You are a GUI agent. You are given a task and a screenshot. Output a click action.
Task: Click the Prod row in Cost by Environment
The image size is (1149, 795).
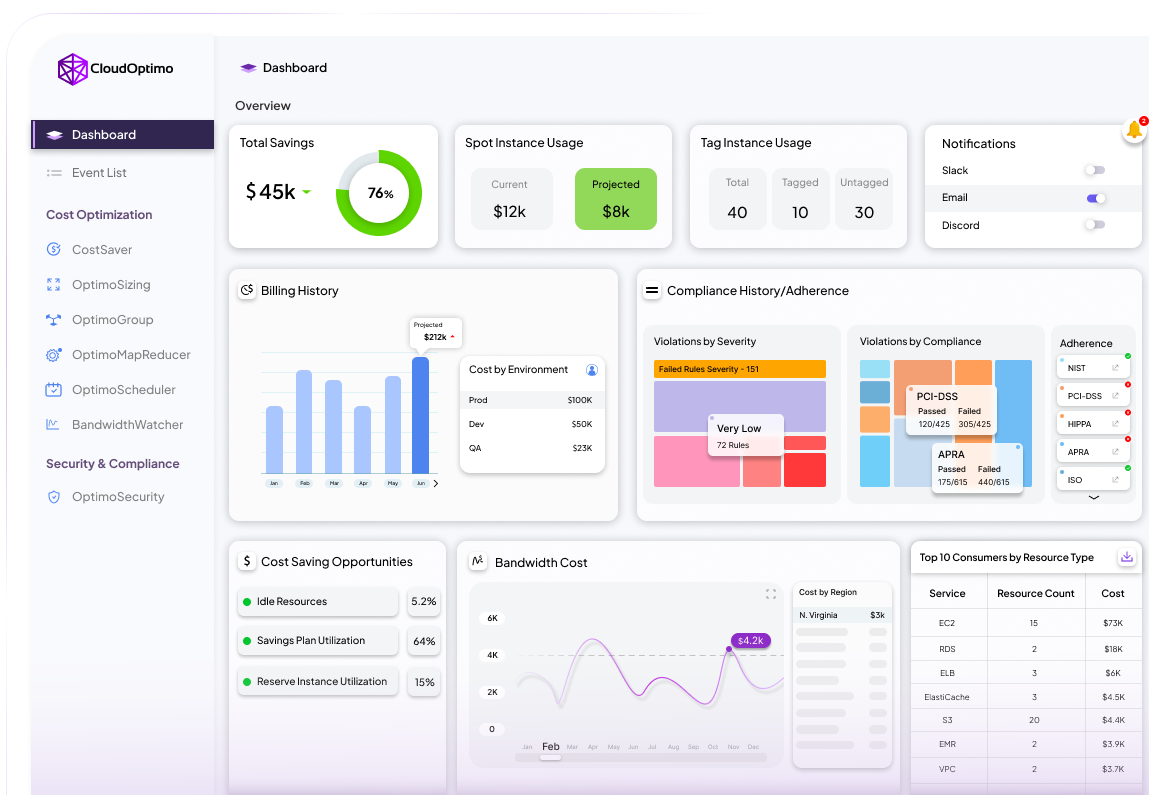pos(531,400)
